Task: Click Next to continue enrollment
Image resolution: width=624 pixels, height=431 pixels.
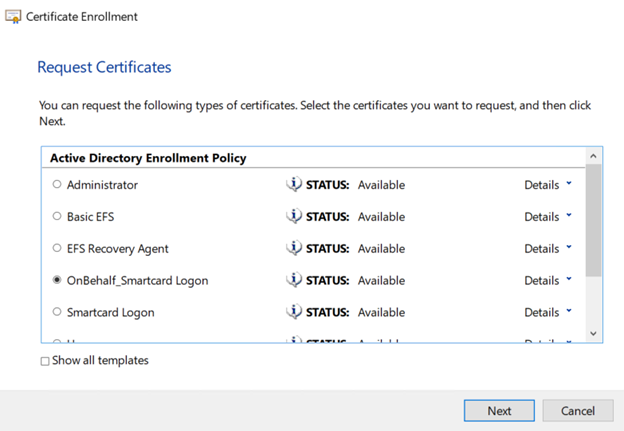Action: pyautogui.click(x=499, y=411)
